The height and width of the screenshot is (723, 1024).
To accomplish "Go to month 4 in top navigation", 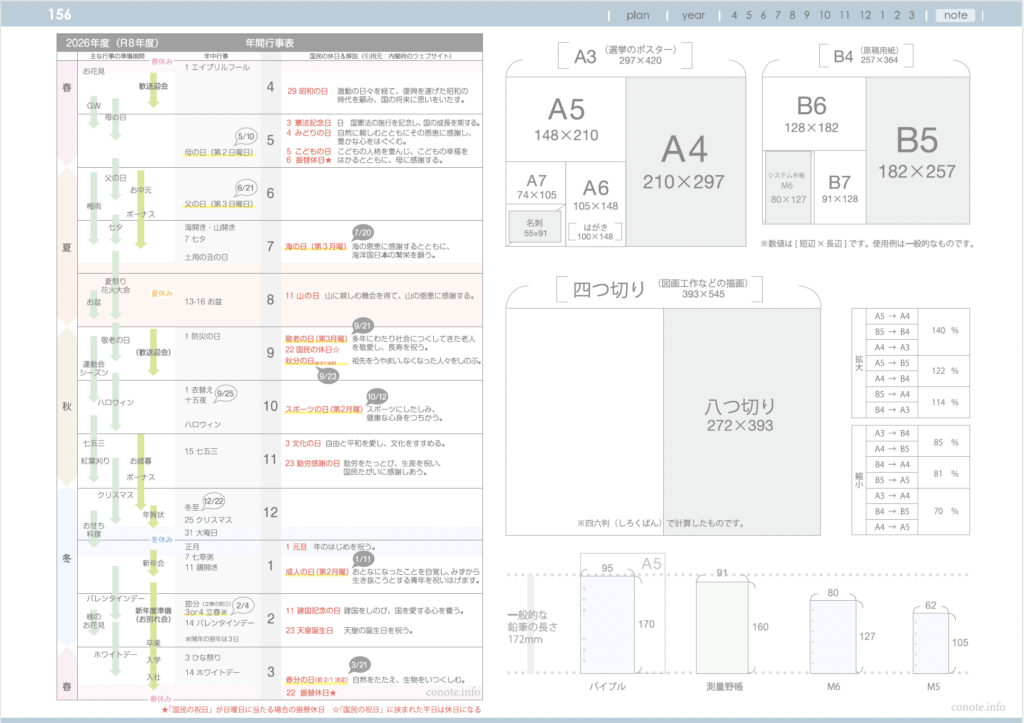I will 735,15.
